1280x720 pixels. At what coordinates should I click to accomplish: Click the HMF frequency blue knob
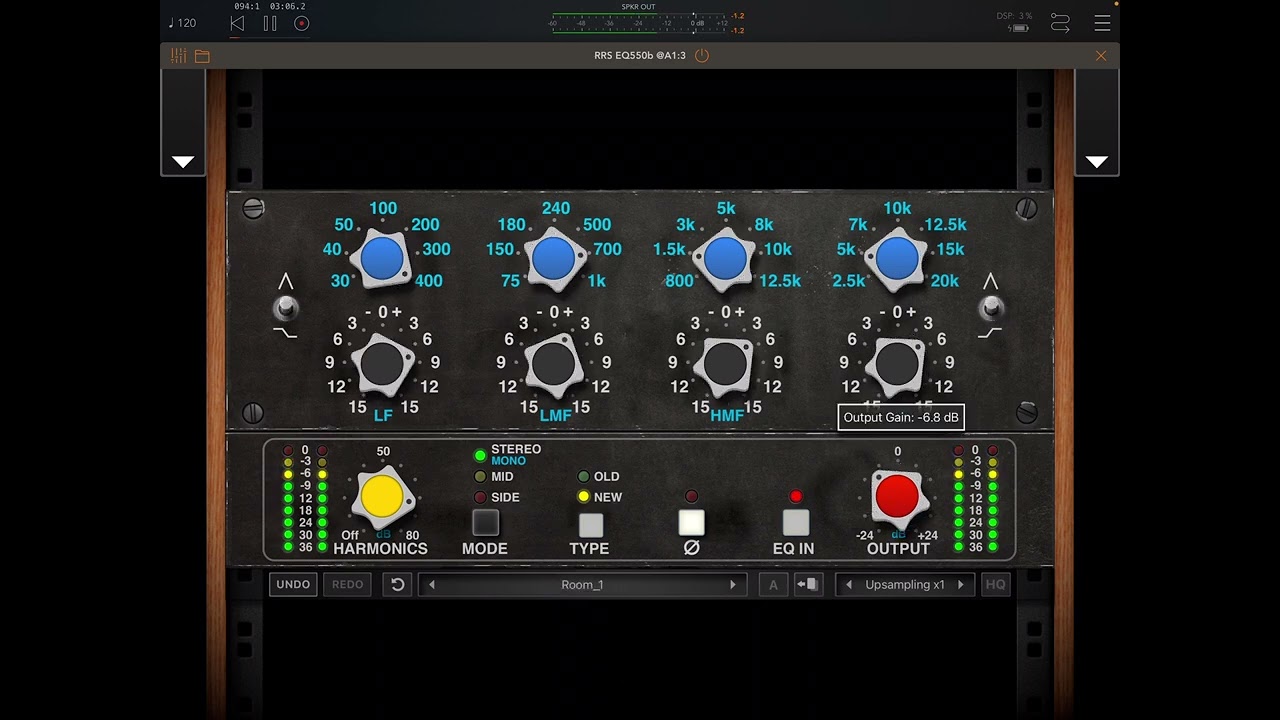(x=725, y=259)
